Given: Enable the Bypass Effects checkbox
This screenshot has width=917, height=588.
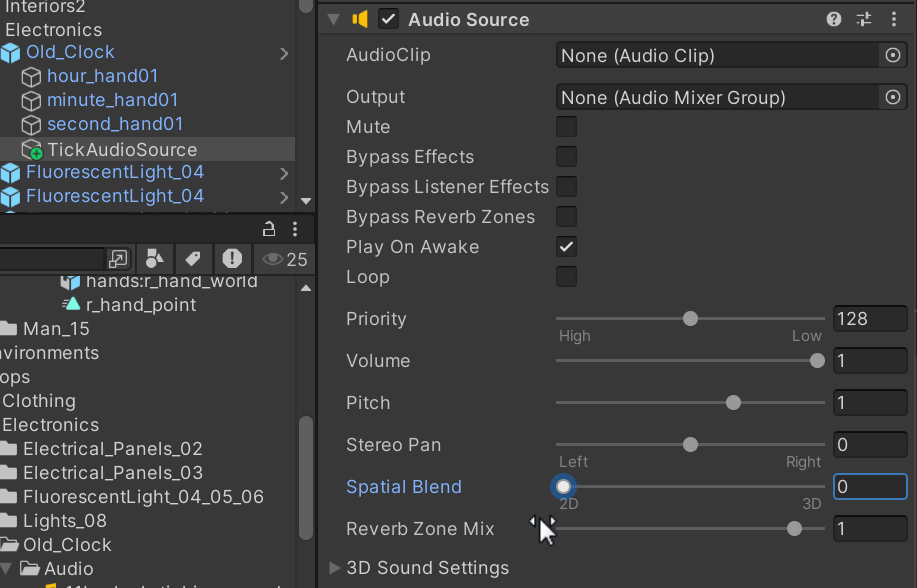Looking at the screenshot, I should click(x=566, y=156).
